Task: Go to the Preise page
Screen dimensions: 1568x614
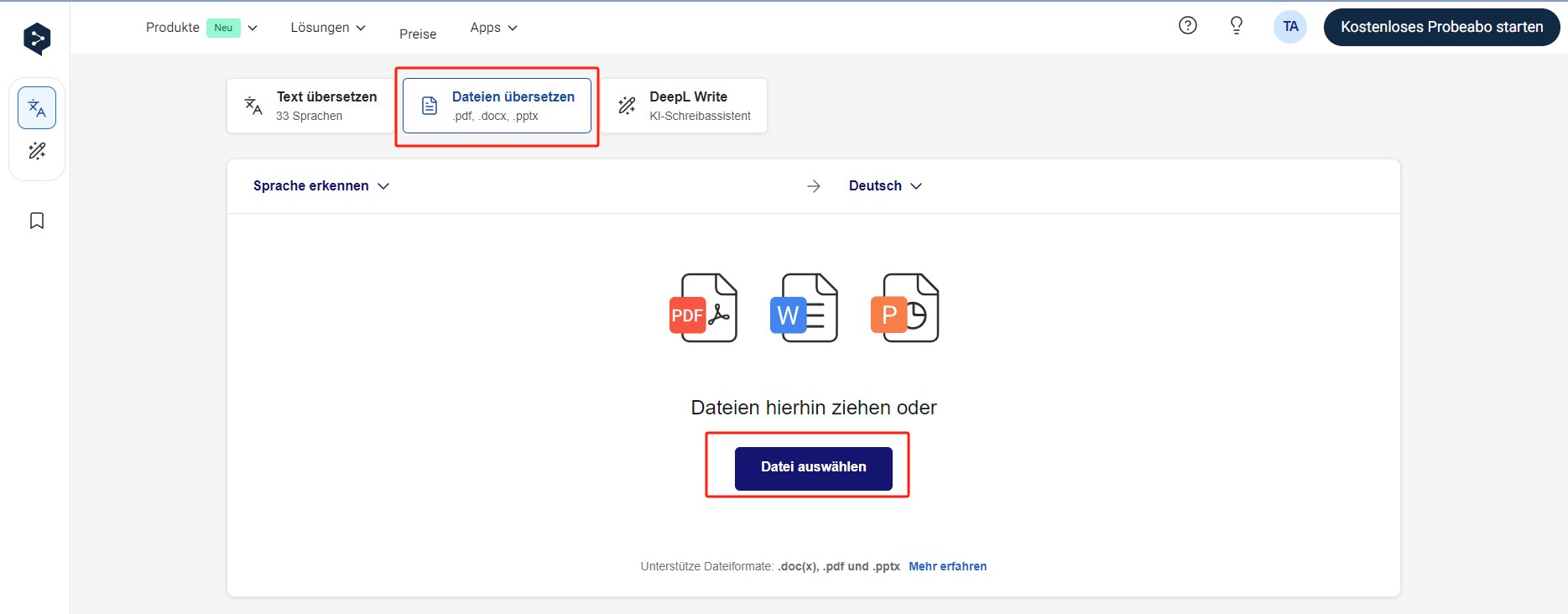Action: click(x=418, y=34)
